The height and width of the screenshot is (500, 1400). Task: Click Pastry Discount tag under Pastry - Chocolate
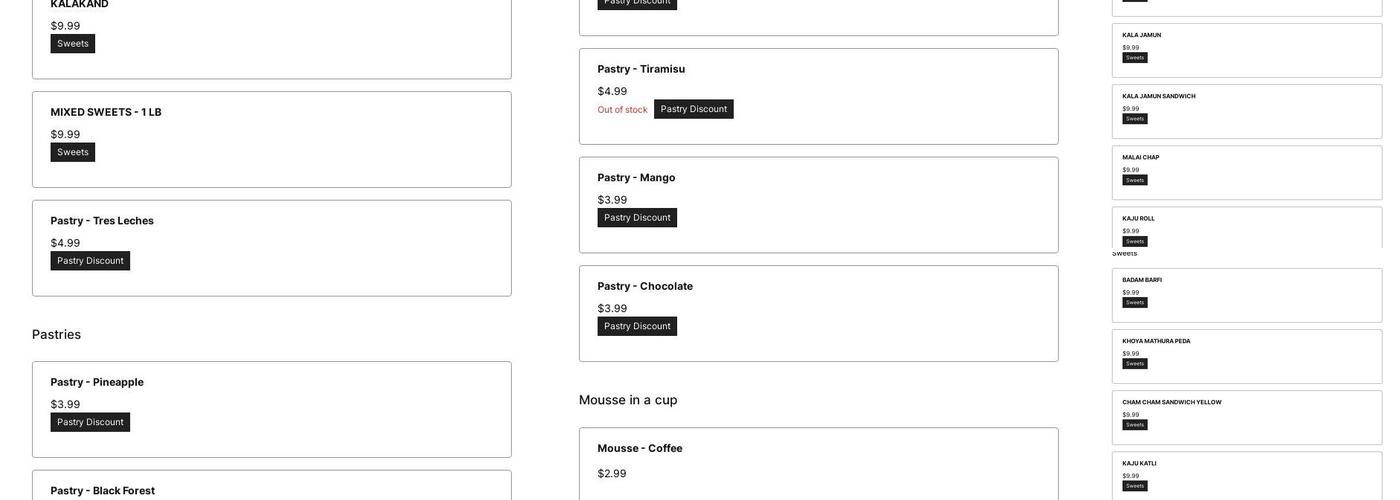637,326
